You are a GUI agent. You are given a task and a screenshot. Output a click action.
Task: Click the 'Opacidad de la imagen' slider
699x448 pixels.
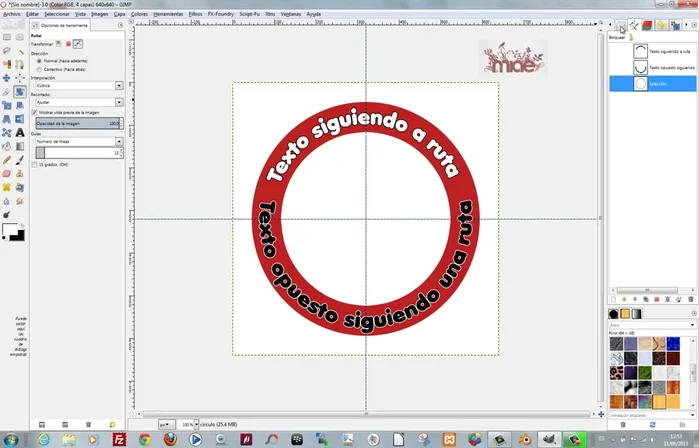point(75,123)
